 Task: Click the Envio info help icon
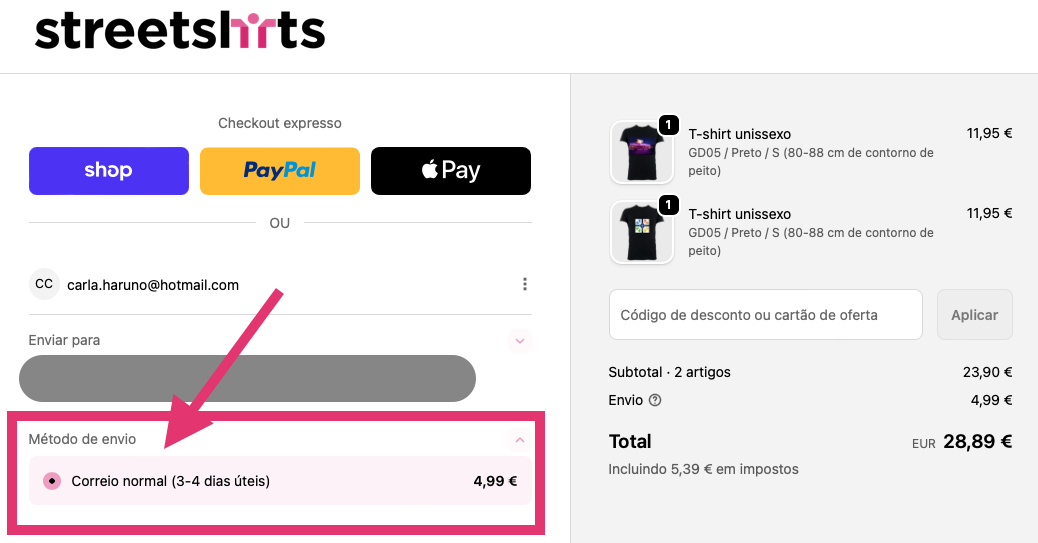655,401
